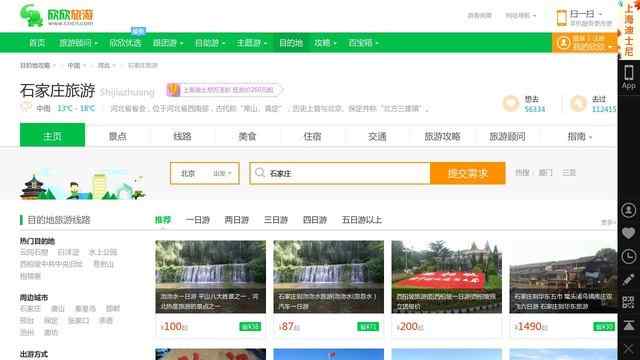The width and height of the screenshot is (640, 360).
Task: Open the App phone icon in black sidebar
Action: pyautogui.click(x=629, y=77)
